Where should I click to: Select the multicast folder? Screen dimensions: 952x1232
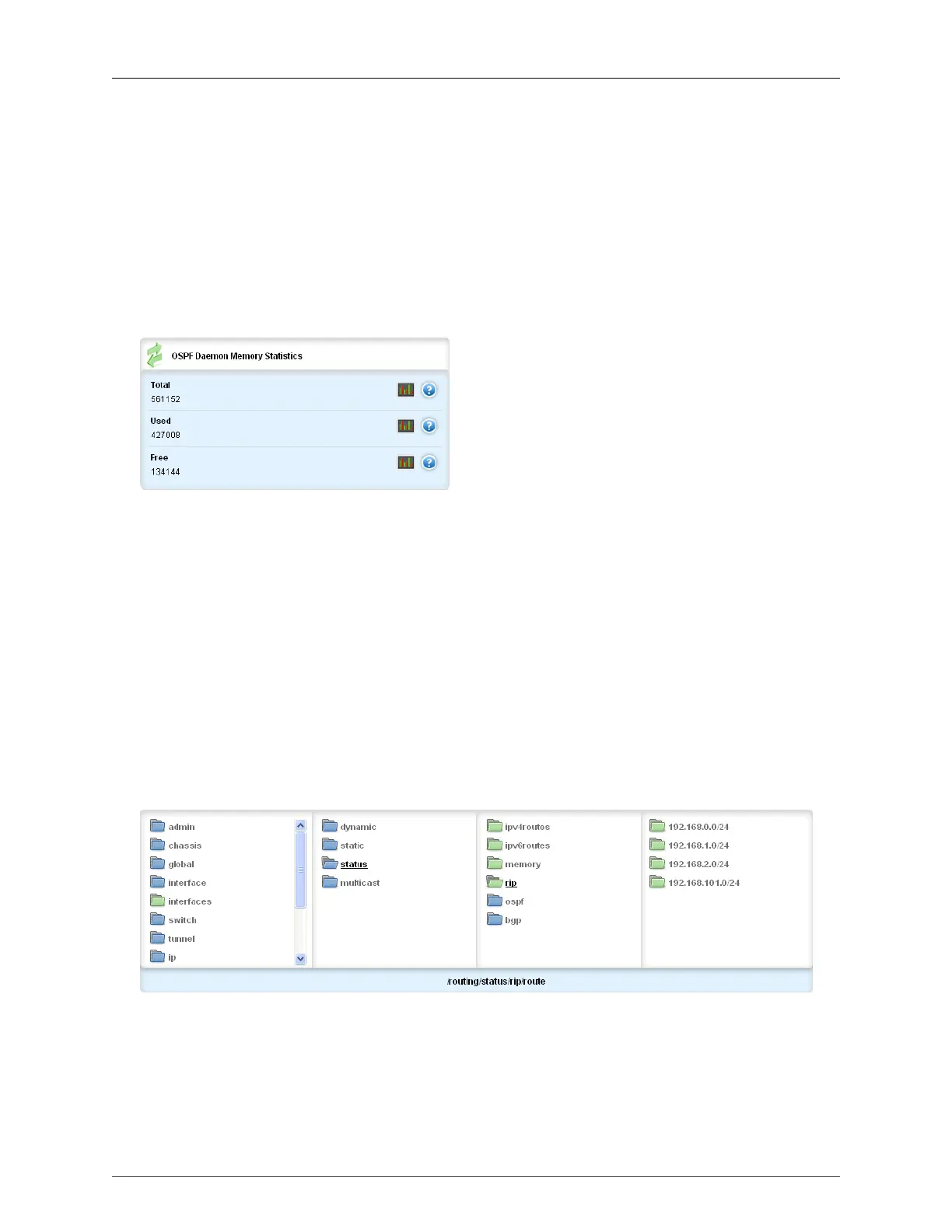[x=351, y=882]
